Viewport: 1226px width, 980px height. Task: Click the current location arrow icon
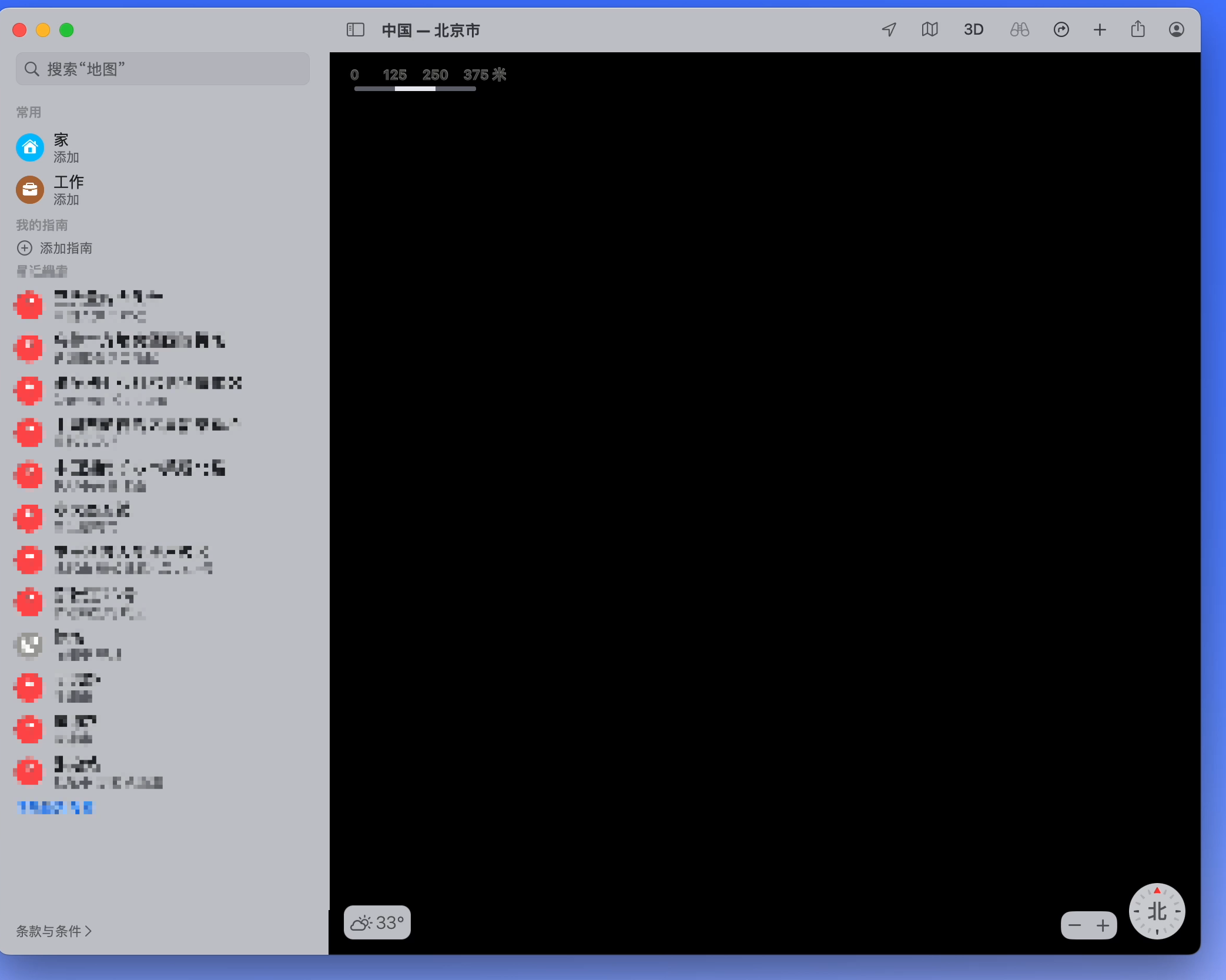click(889, 29)
